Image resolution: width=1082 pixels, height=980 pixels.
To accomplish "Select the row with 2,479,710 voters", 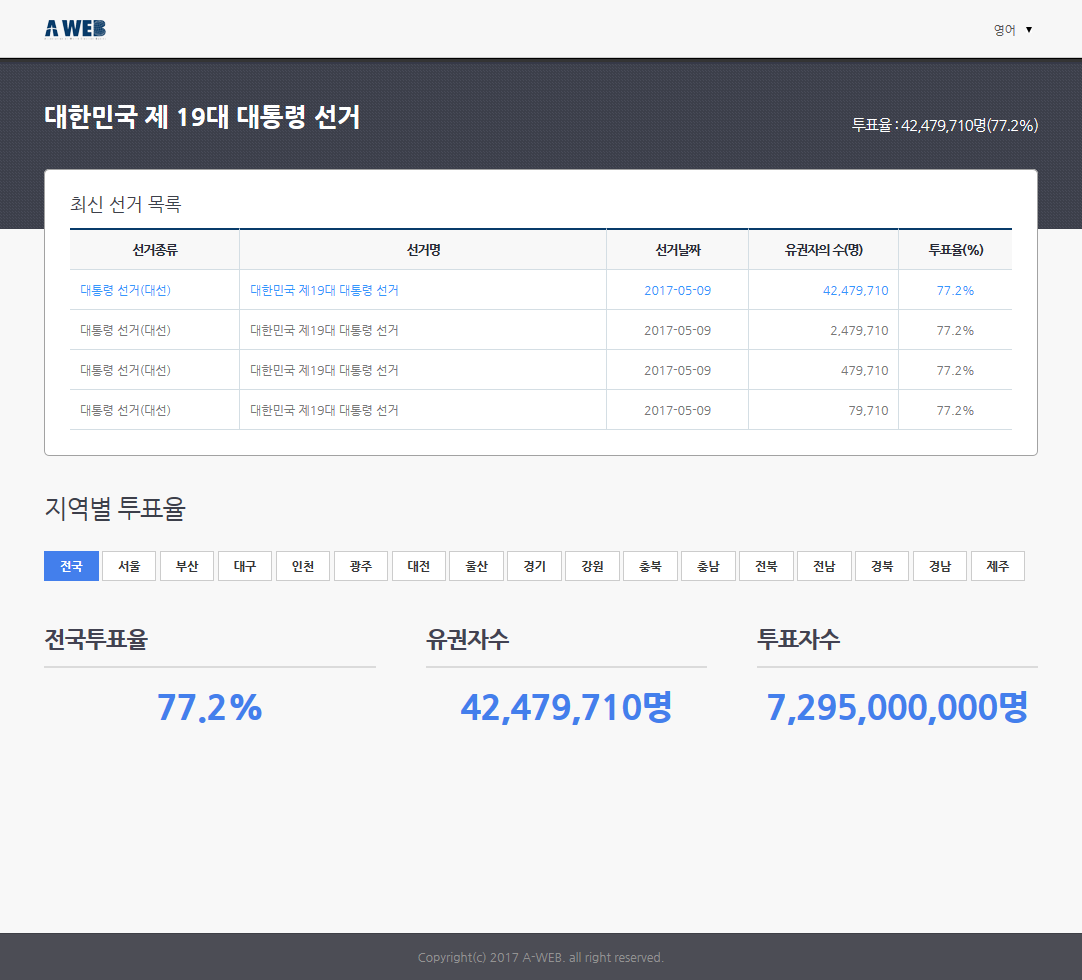I will pos(541,331).
